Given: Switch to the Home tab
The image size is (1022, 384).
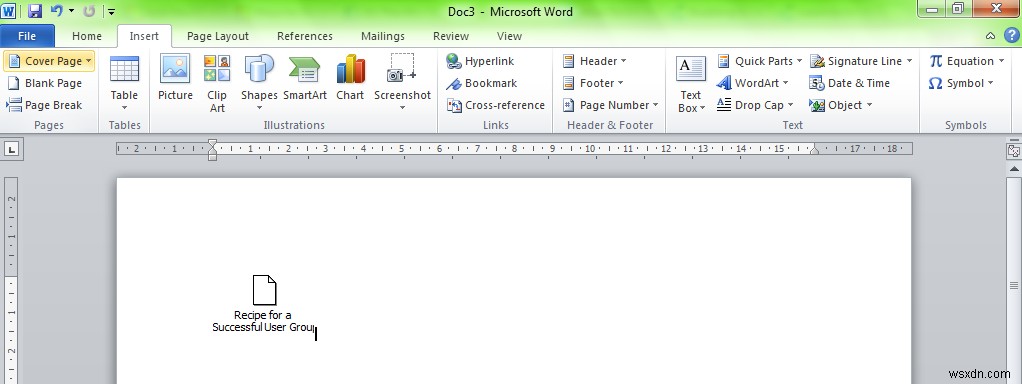Looking at the screenshot, I should (x=87, y=37).
